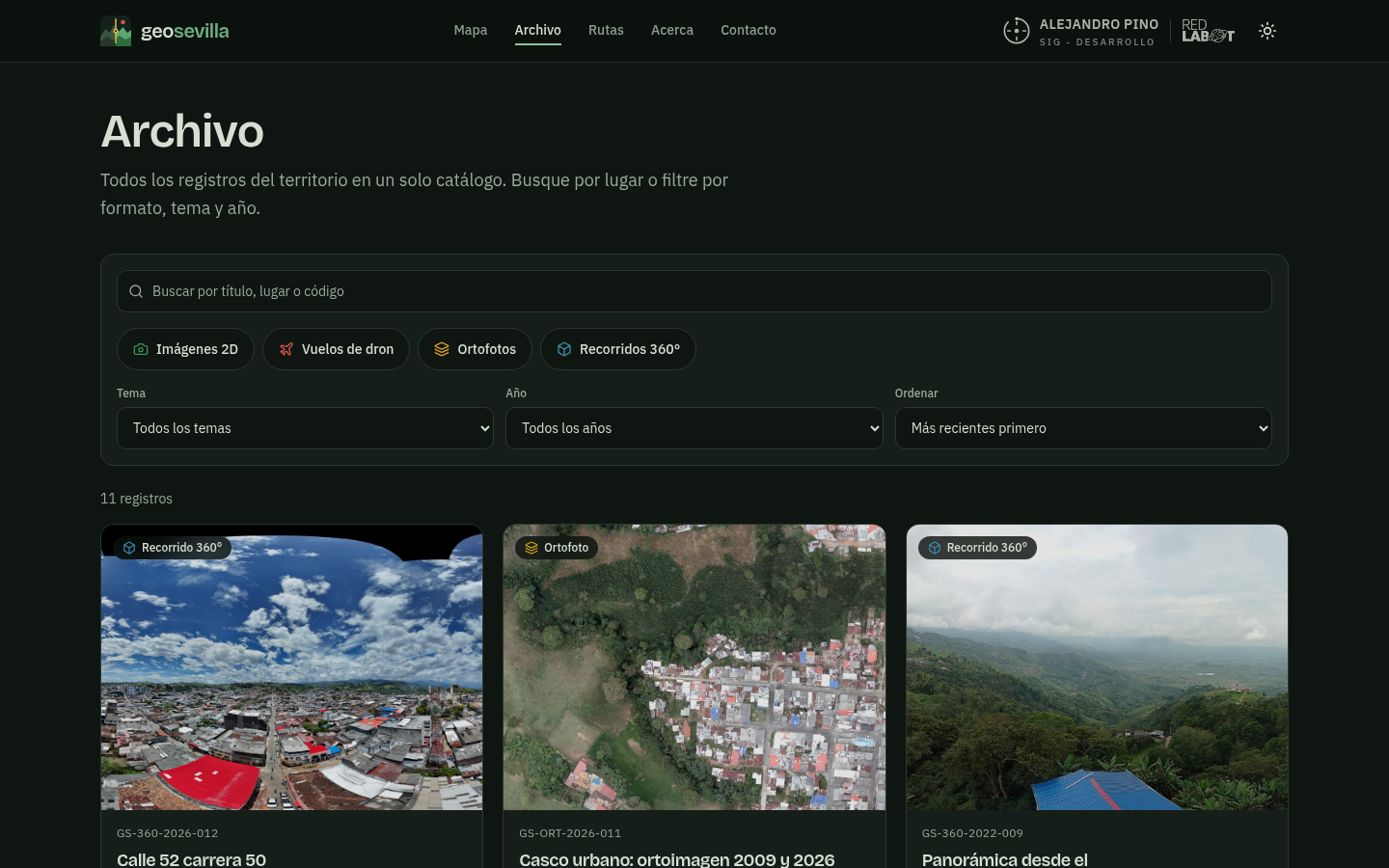Click the 11 registros count text
Screen dimensions: 1389x868
point(137,499)
